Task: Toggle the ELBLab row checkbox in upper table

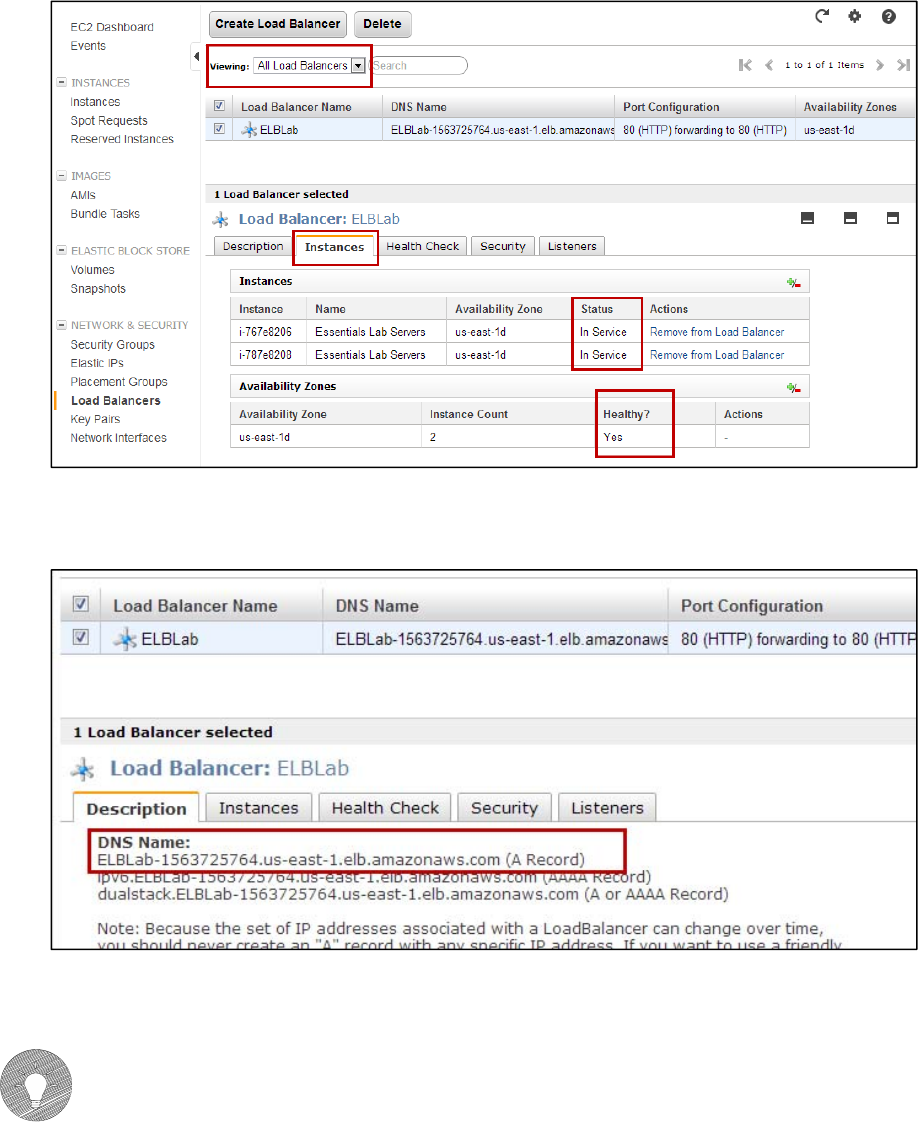Action: (x=219, y=129)
